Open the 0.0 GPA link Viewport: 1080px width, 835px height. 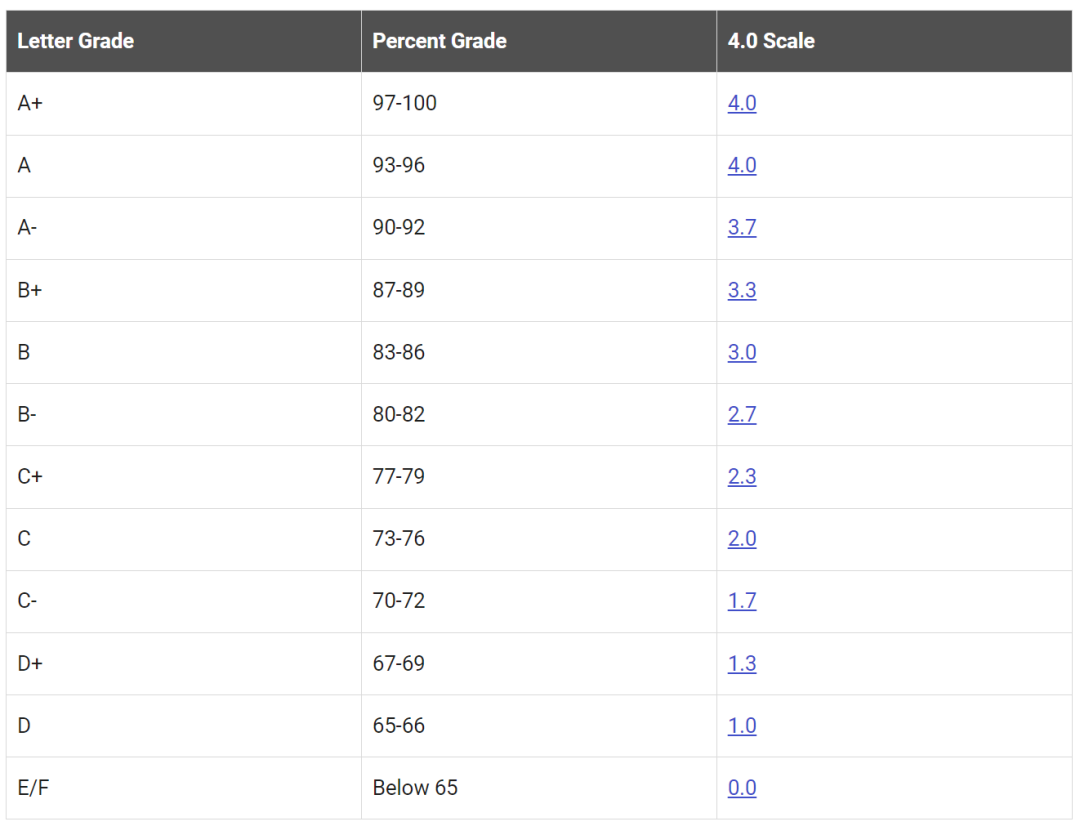tap(742, 787)
